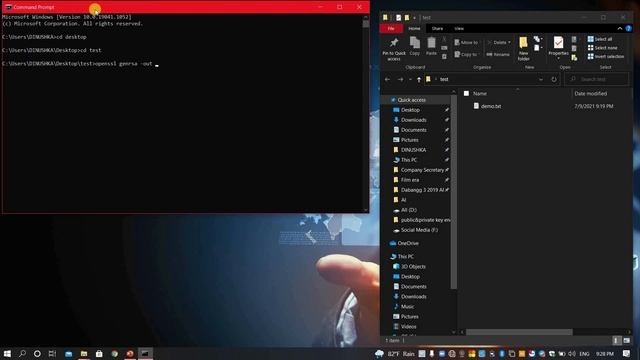Click the Command Prompt scrollbar up arrow
The width and height of the screenshot is (640, 360).
coord(365,17)
